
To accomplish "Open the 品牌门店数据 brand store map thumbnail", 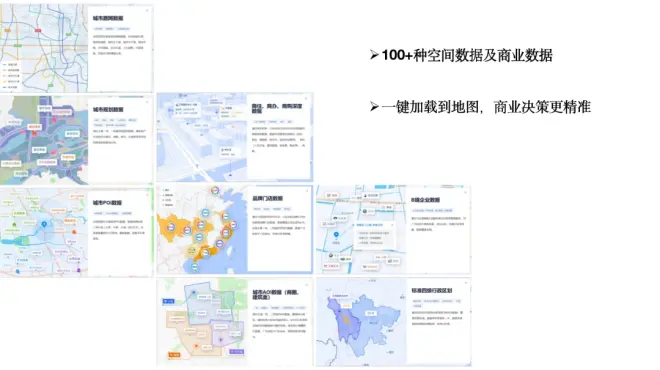I will coord(202,230).
